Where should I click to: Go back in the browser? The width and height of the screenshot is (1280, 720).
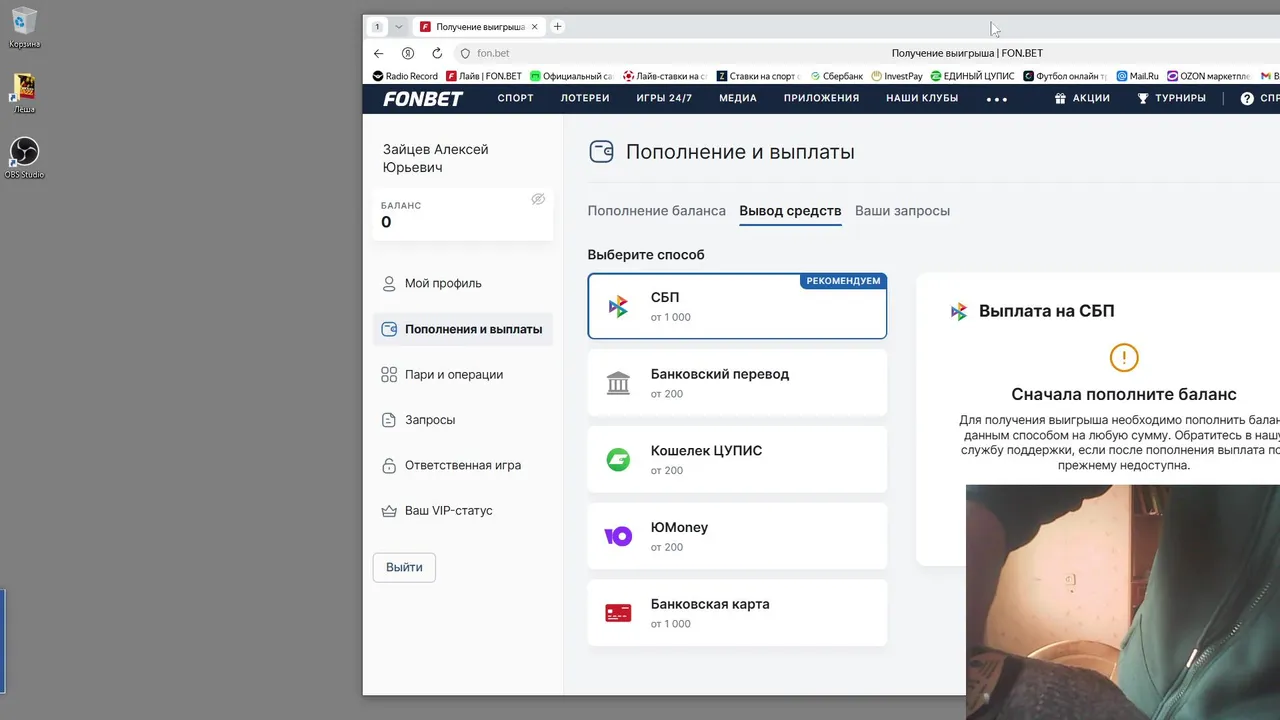(378, 53)
